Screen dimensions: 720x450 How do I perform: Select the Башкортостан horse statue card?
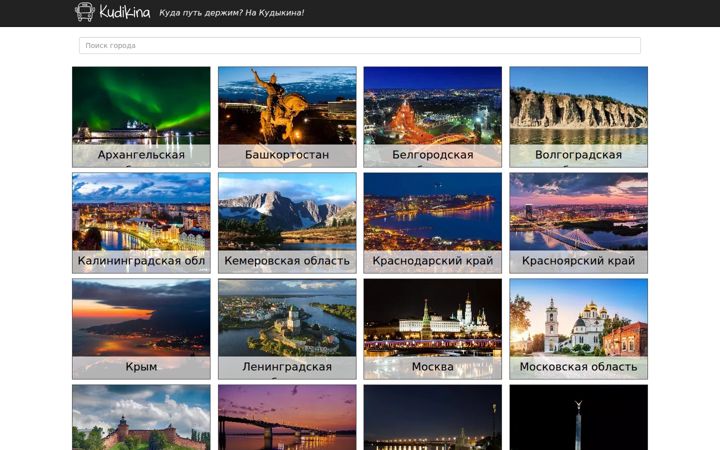coord(287,117)
